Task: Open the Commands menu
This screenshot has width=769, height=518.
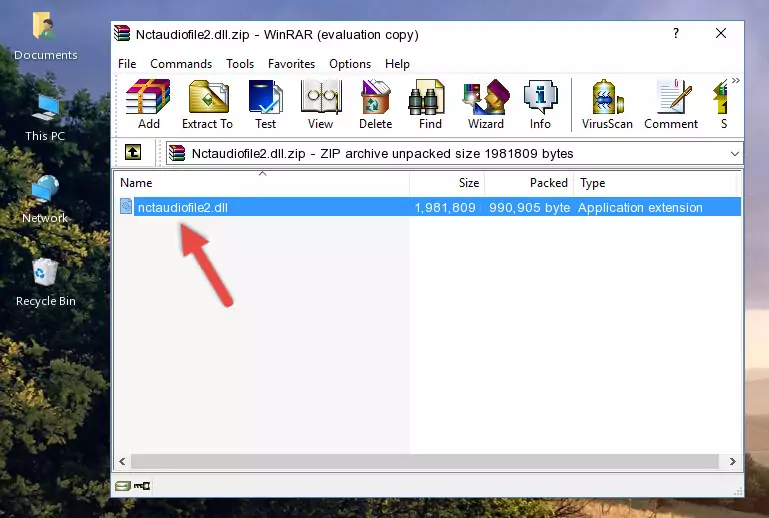Action: click(x=181, y=64)
